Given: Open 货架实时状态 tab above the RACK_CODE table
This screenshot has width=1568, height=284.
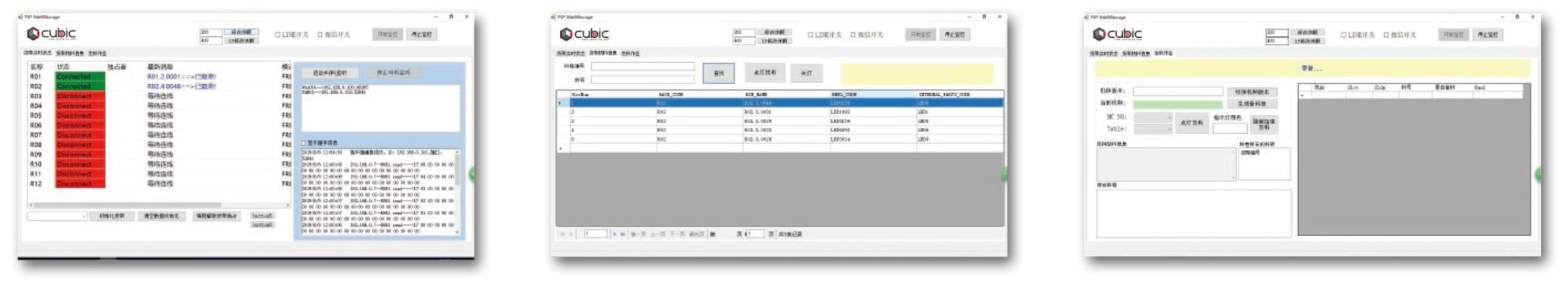Looking at the screenshot, I should click(x=570, y=54).
